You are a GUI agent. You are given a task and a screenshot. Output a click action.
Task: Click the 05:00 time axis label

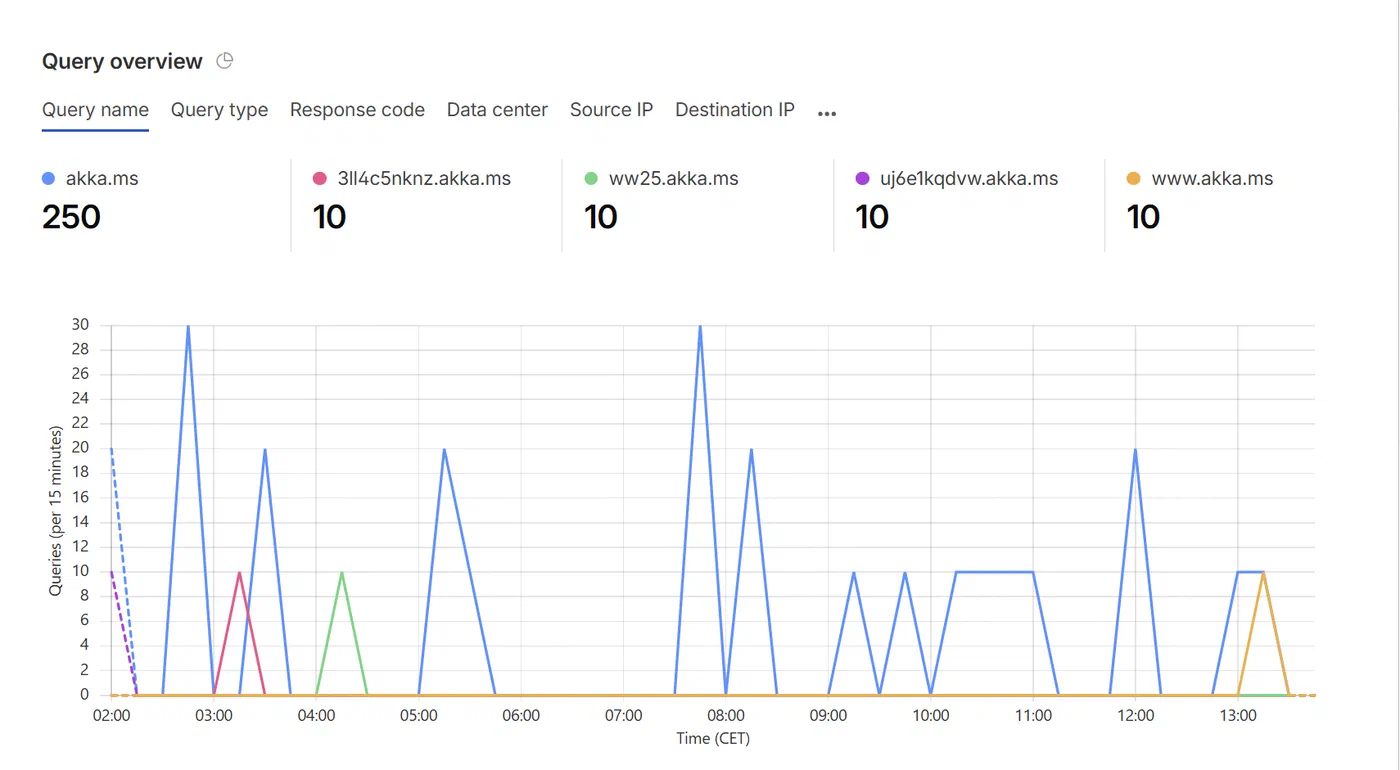(419, 716)
